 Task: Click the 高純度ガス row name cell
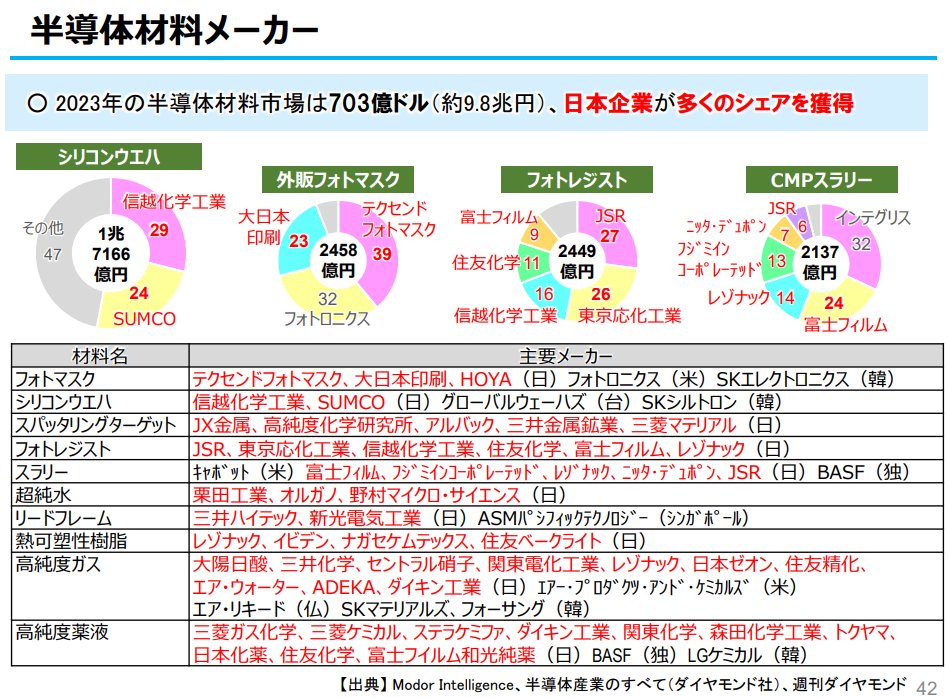pos(100,586)
